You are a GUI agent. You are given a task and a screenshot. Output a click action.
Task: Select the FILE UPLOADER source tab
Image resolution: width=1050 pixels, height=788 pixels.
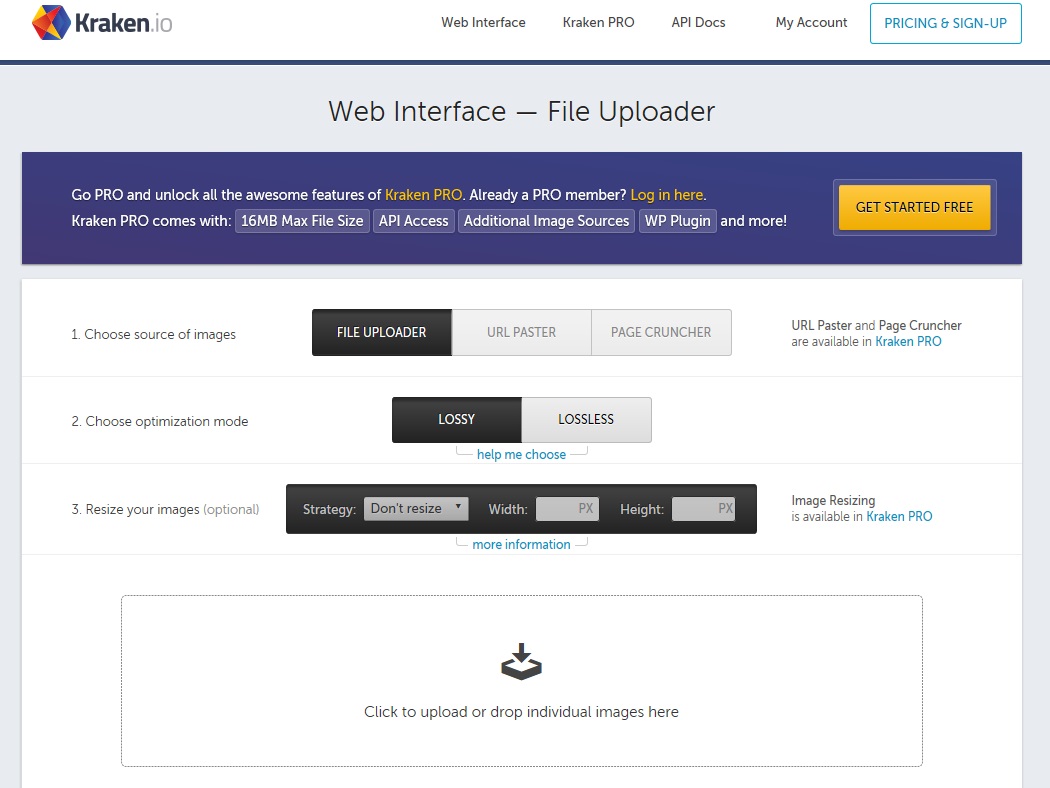382,332
